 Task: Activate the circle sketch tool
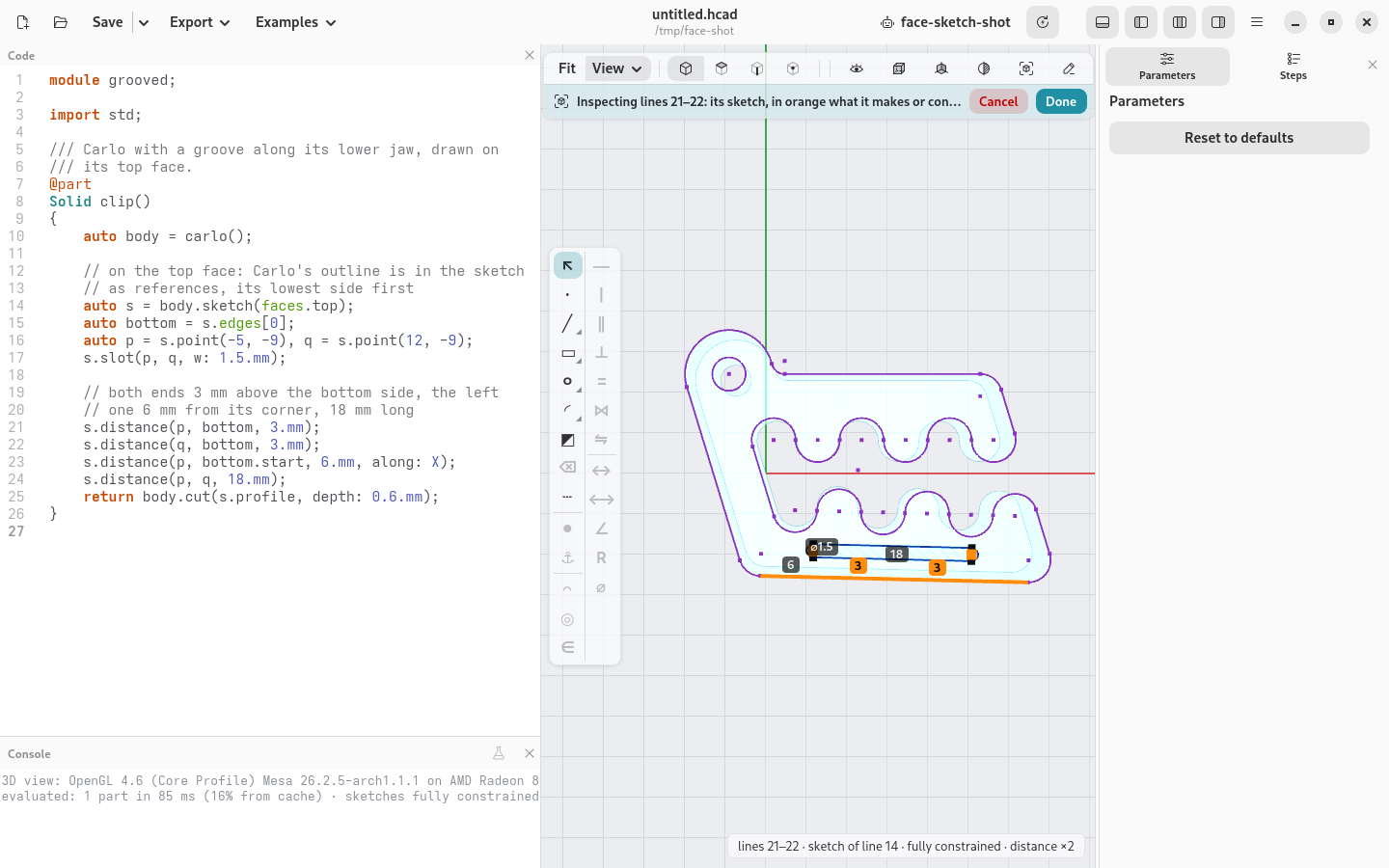(x=567, y=382)
